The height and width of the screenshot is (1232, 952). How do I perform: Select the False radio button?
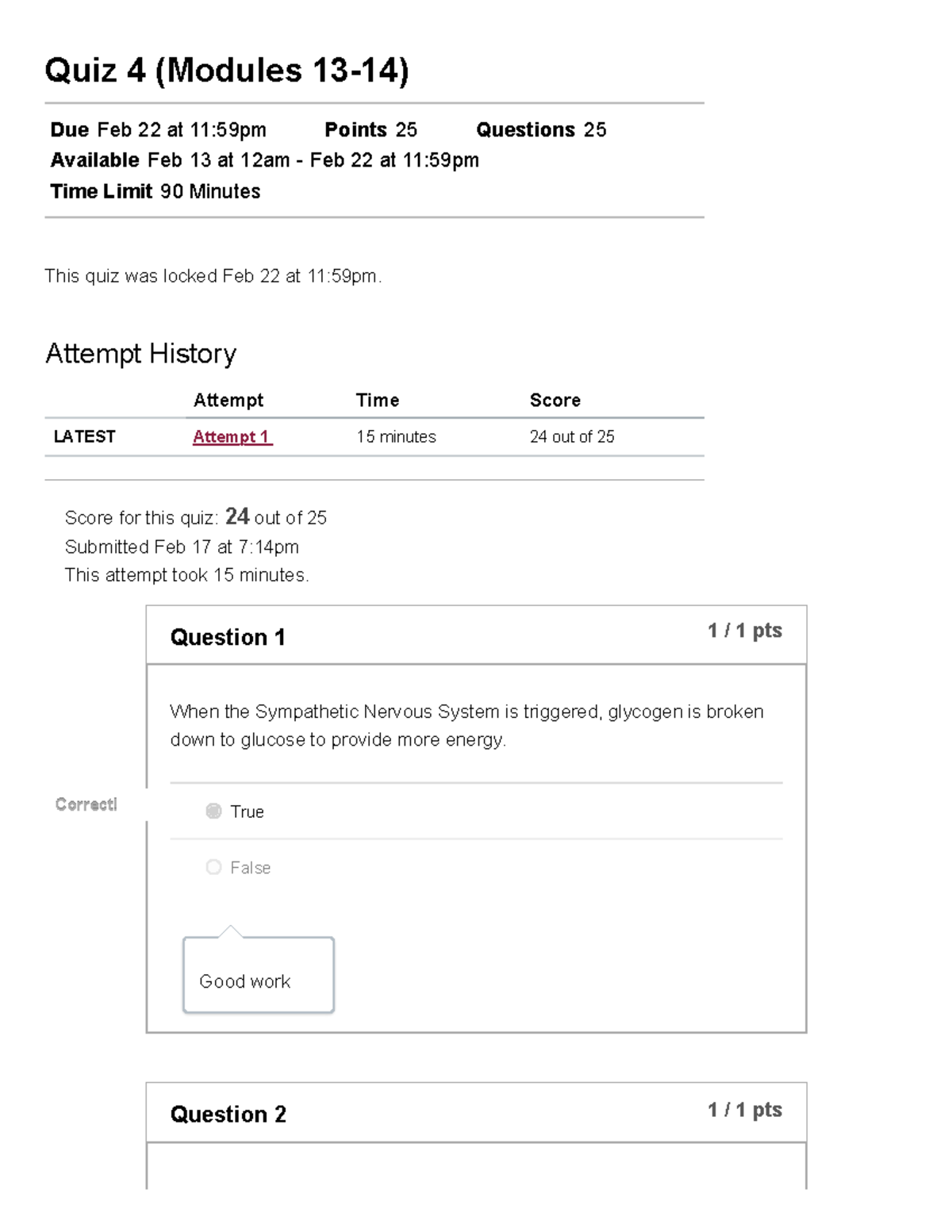coord(213,867)
